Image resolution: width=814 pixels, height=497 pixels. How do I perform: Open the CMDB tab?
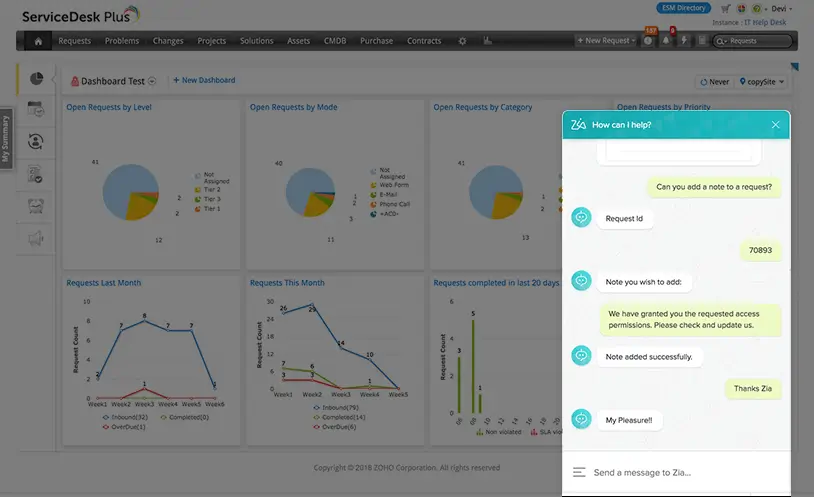(335, 41)
